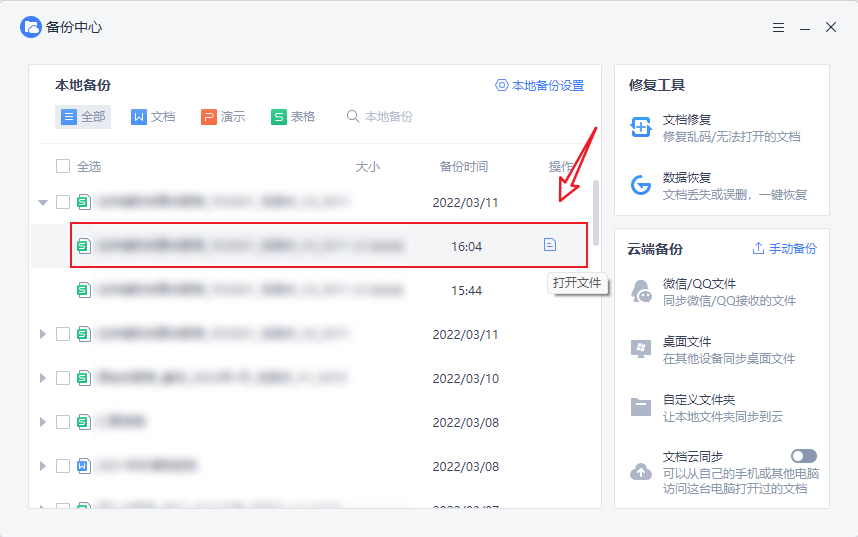858x537 pixels.
Task: Expand the second 2022/03/11 backup group
Action: tap(43, 334)
